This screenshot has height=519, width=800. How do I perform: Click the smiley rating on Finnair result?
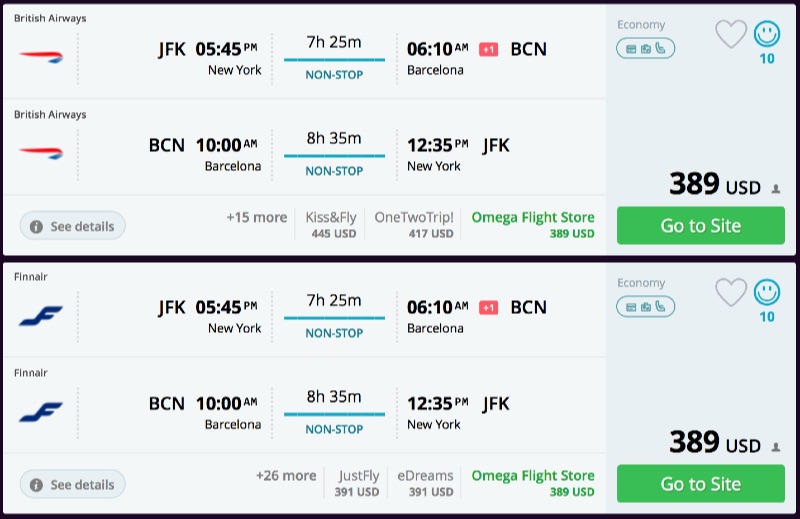pos(767,293)
